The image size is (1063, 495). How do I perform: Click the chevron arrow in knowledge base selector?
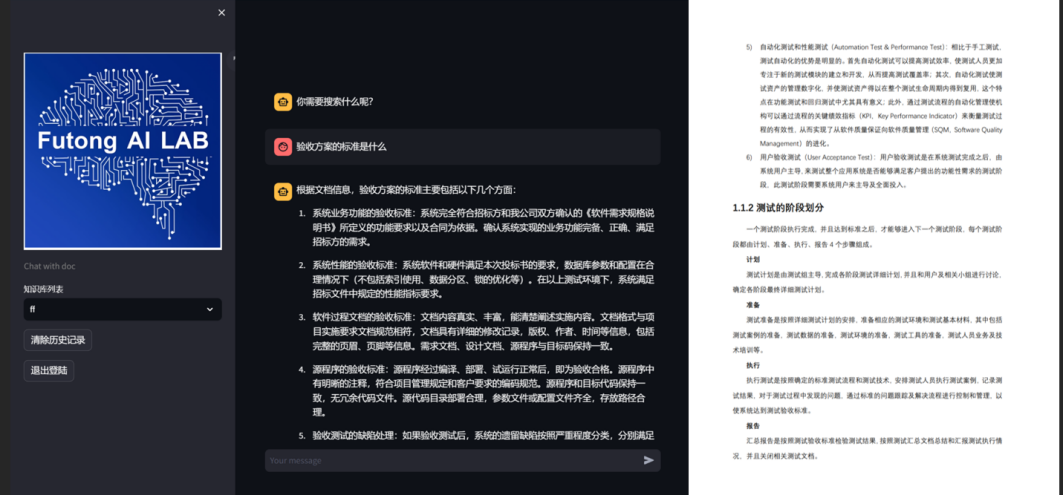[210, 310]
